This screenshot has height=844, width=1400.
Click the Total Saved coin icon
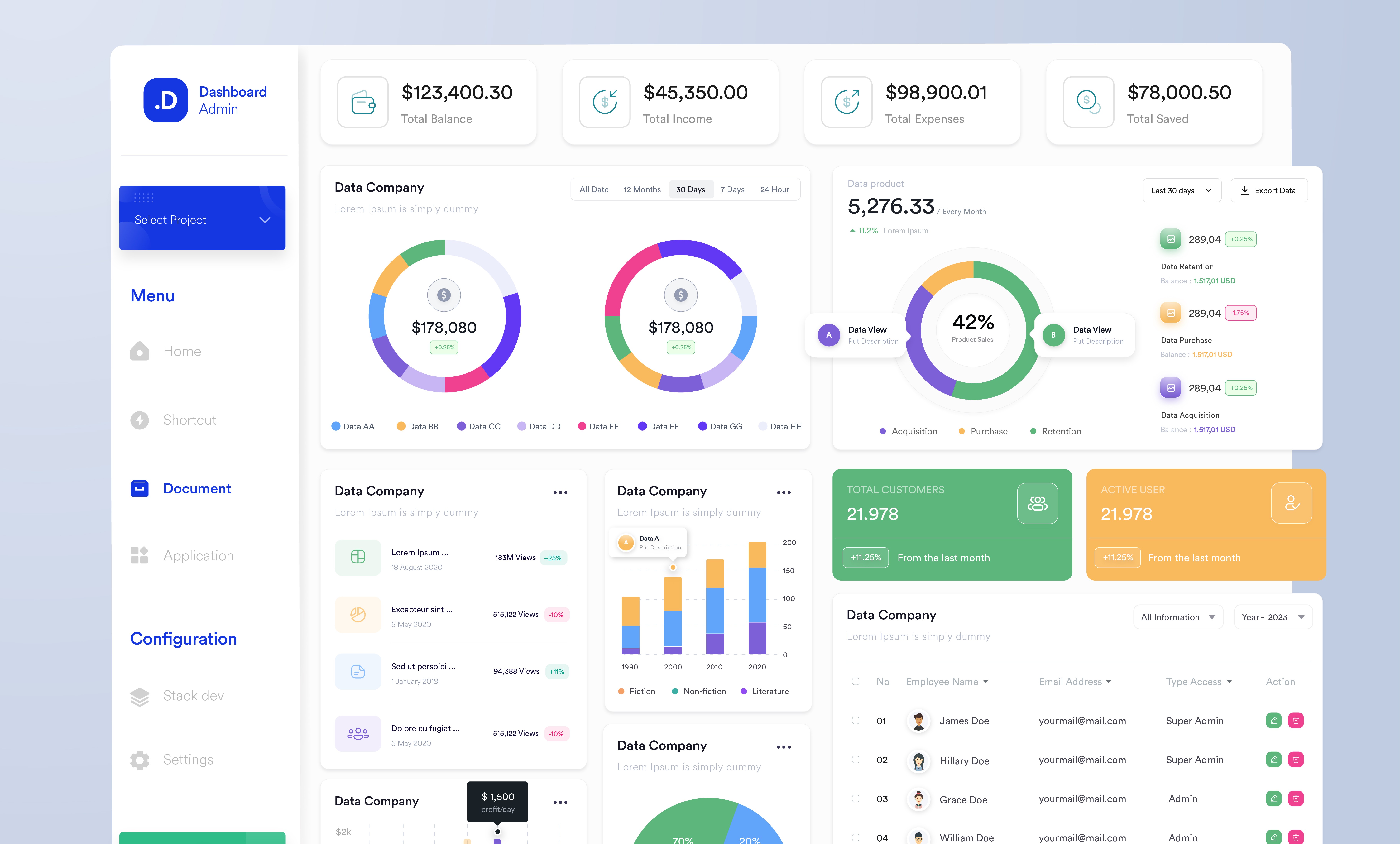tap(1089, 102)
